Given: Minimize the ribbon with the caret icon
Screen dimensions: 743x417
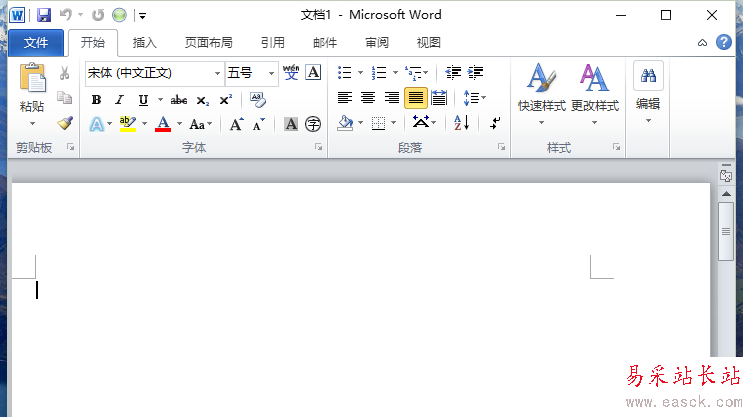Looking at the screenshot, I should tap(702, 43).
